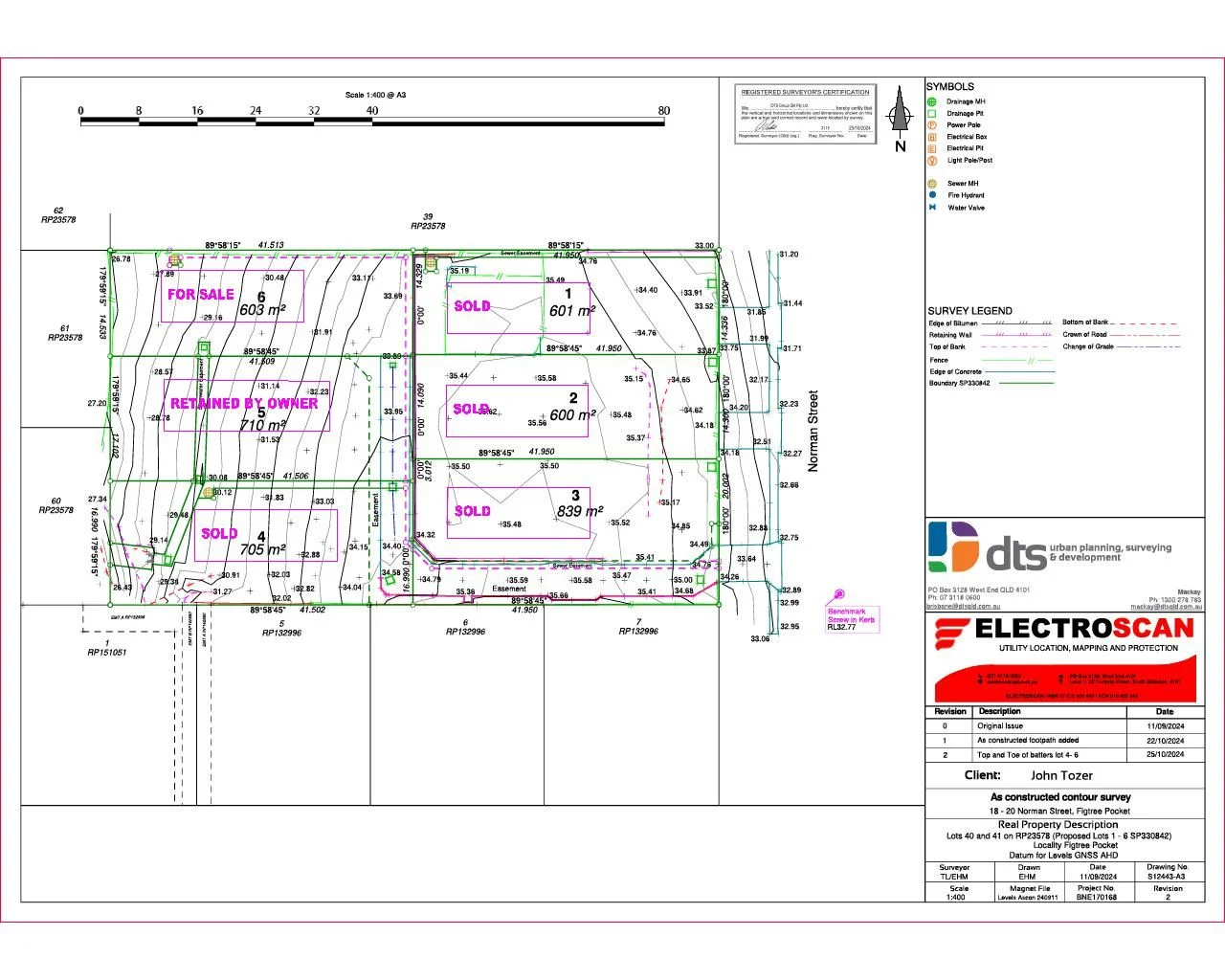Click the Light Pole/Post symbol
The width and height of the screenshot is (1225, 980).
pos(931,161)
